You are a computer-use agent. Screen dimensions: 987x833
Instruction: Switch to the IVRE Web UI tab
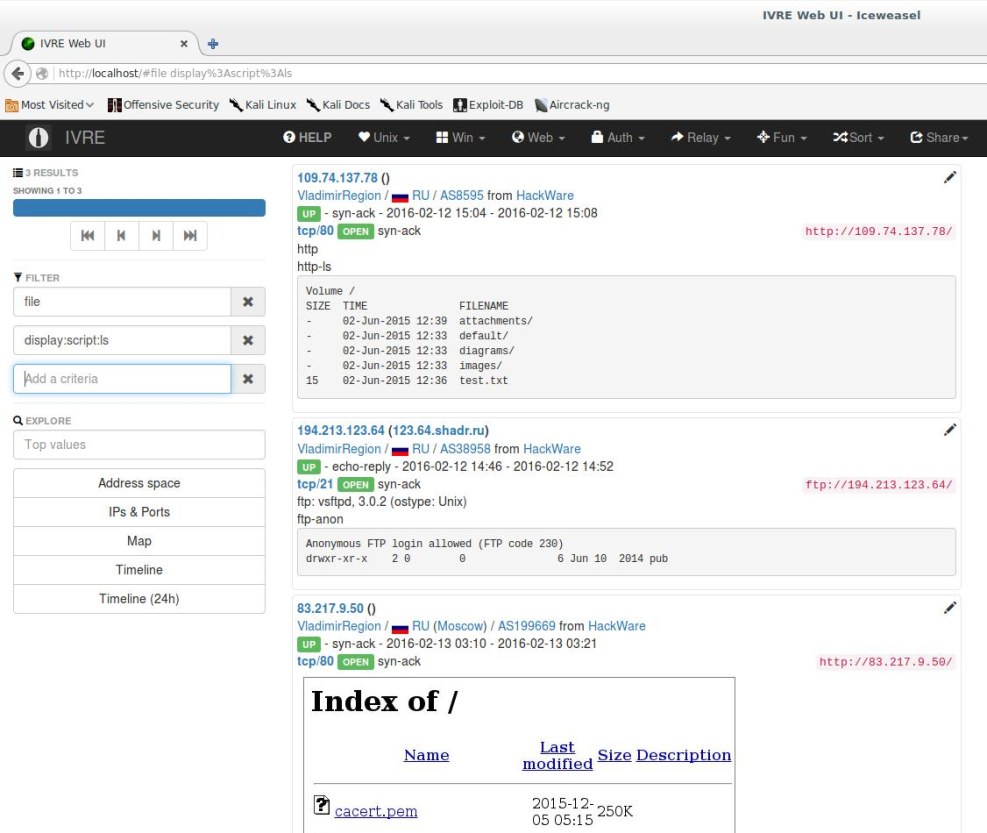point(100,44)
